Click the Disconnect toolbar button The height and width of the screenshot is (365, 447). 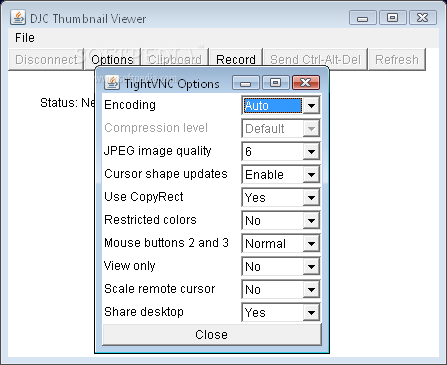pos(46,59)
